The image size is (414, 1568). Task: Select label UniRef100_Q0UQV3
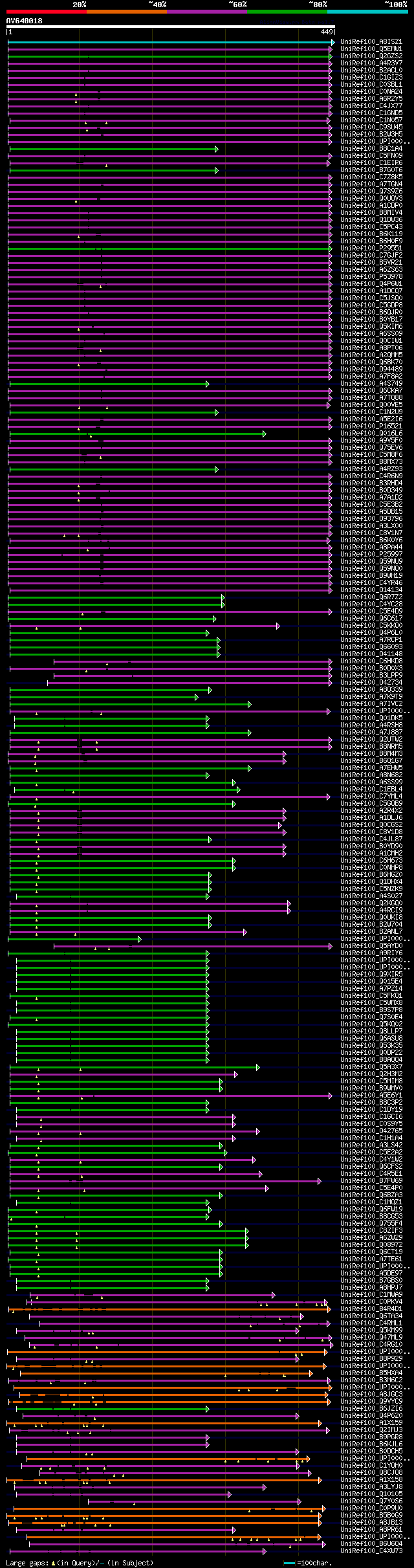pos(371,199)
